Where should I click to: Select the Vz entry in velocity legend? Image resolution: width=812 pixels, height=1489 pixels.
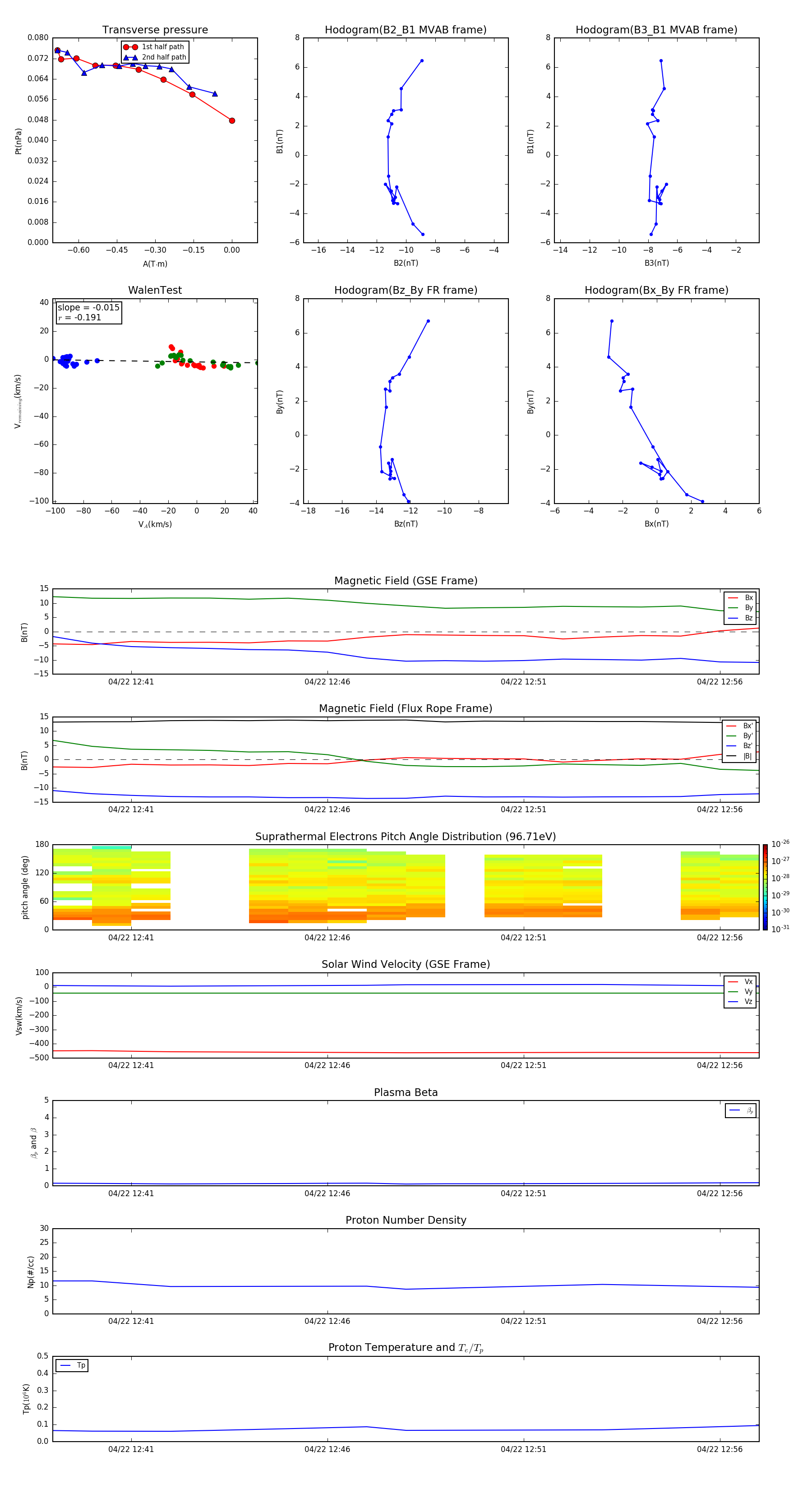[740, 1002]
